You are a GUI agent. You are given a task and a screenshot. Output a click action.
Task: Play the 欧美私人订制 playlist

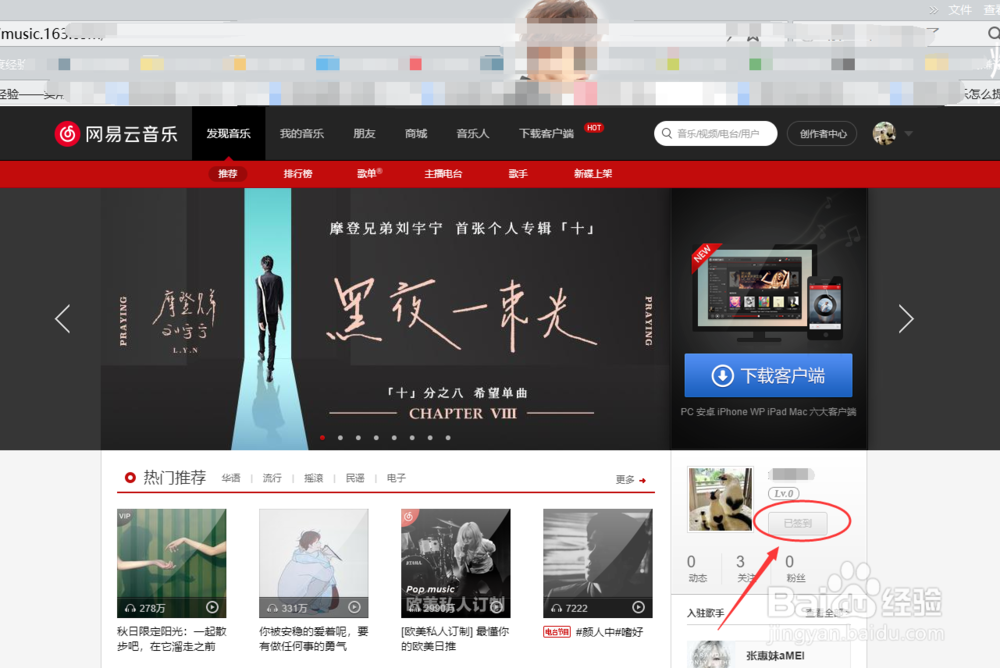(497, 607)
